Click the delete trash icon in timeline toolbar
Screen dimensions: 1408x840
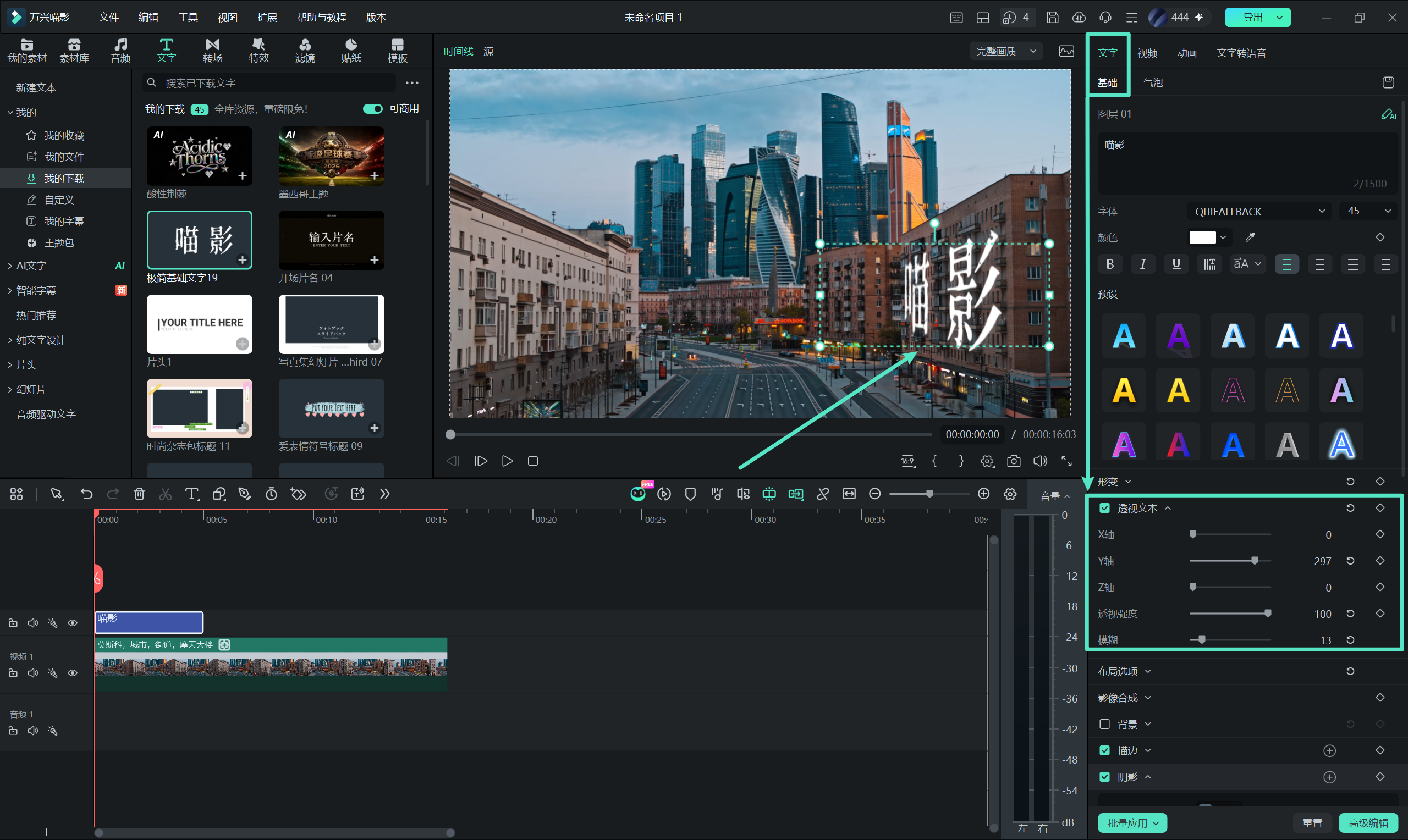(139, 494)
